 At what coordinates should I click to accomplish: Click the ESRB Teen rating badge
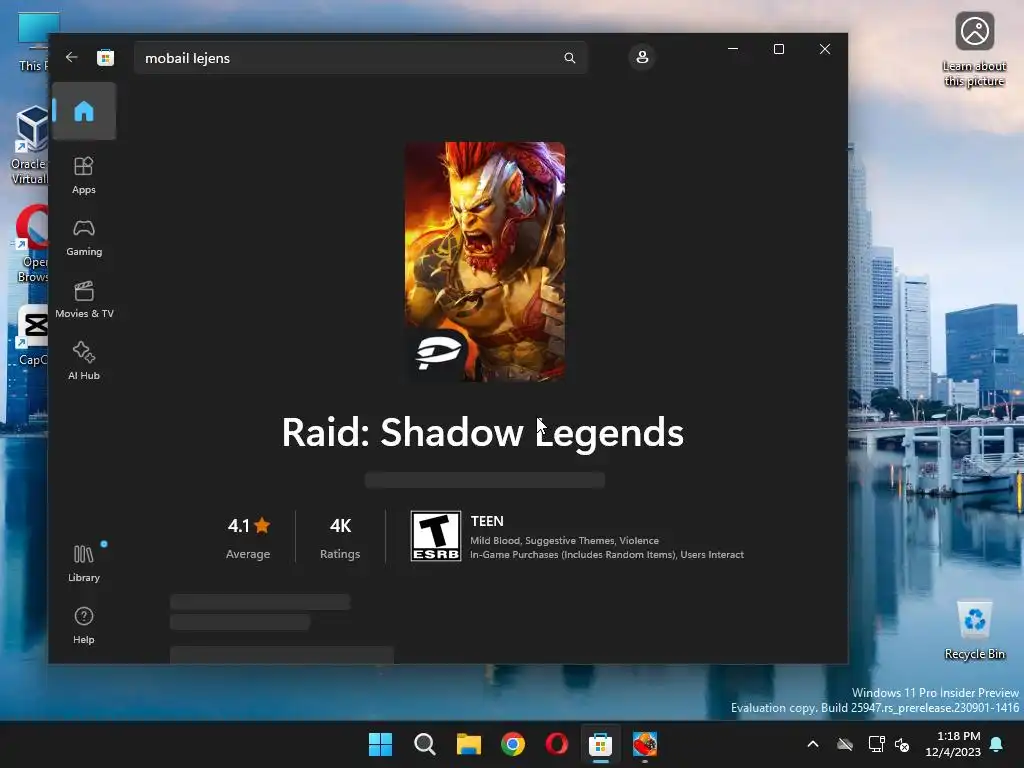coord(436,536)
